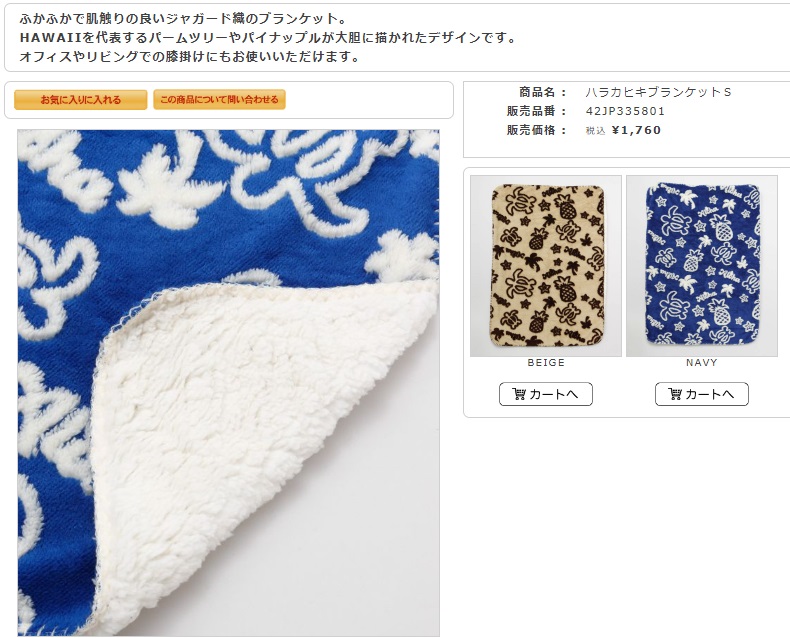Click the product name ハラカヒキブランケットS

(658, 92)
